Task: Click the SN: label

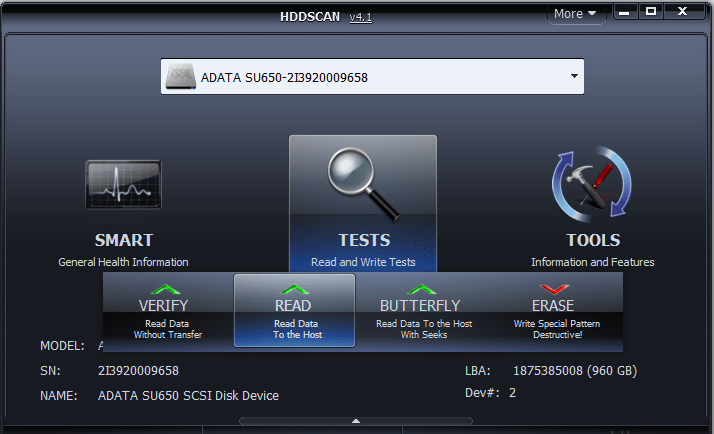Action: tap(50, 371)
